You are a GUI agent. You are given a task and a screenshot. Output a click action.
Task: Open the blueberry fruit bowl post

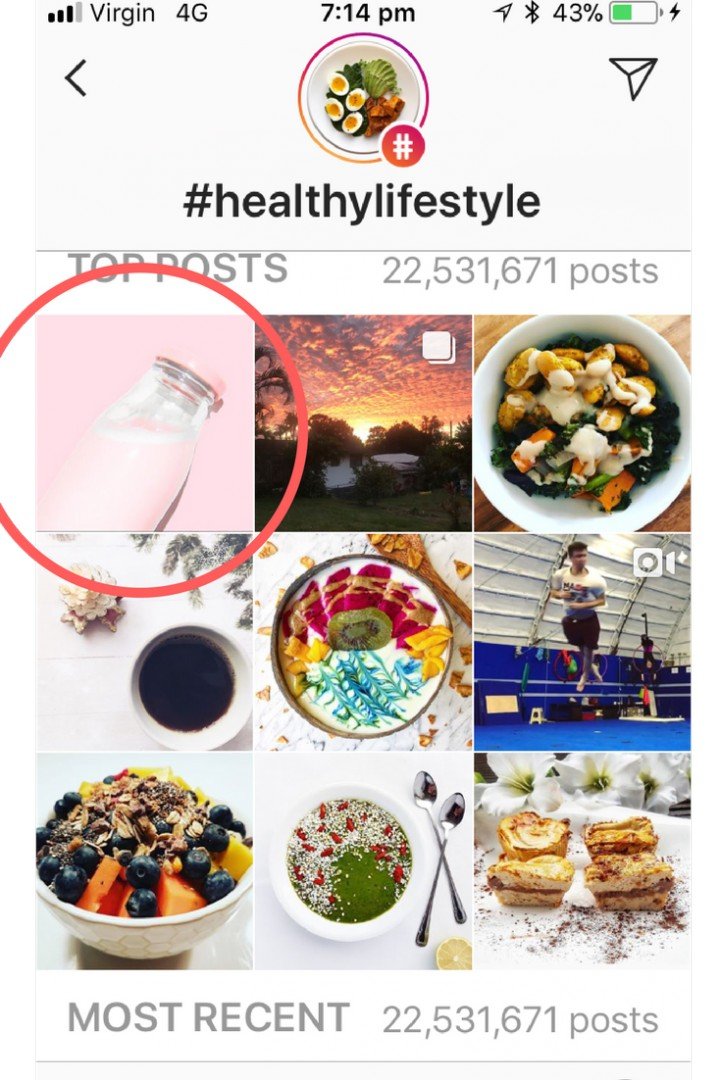pos(145,861)
